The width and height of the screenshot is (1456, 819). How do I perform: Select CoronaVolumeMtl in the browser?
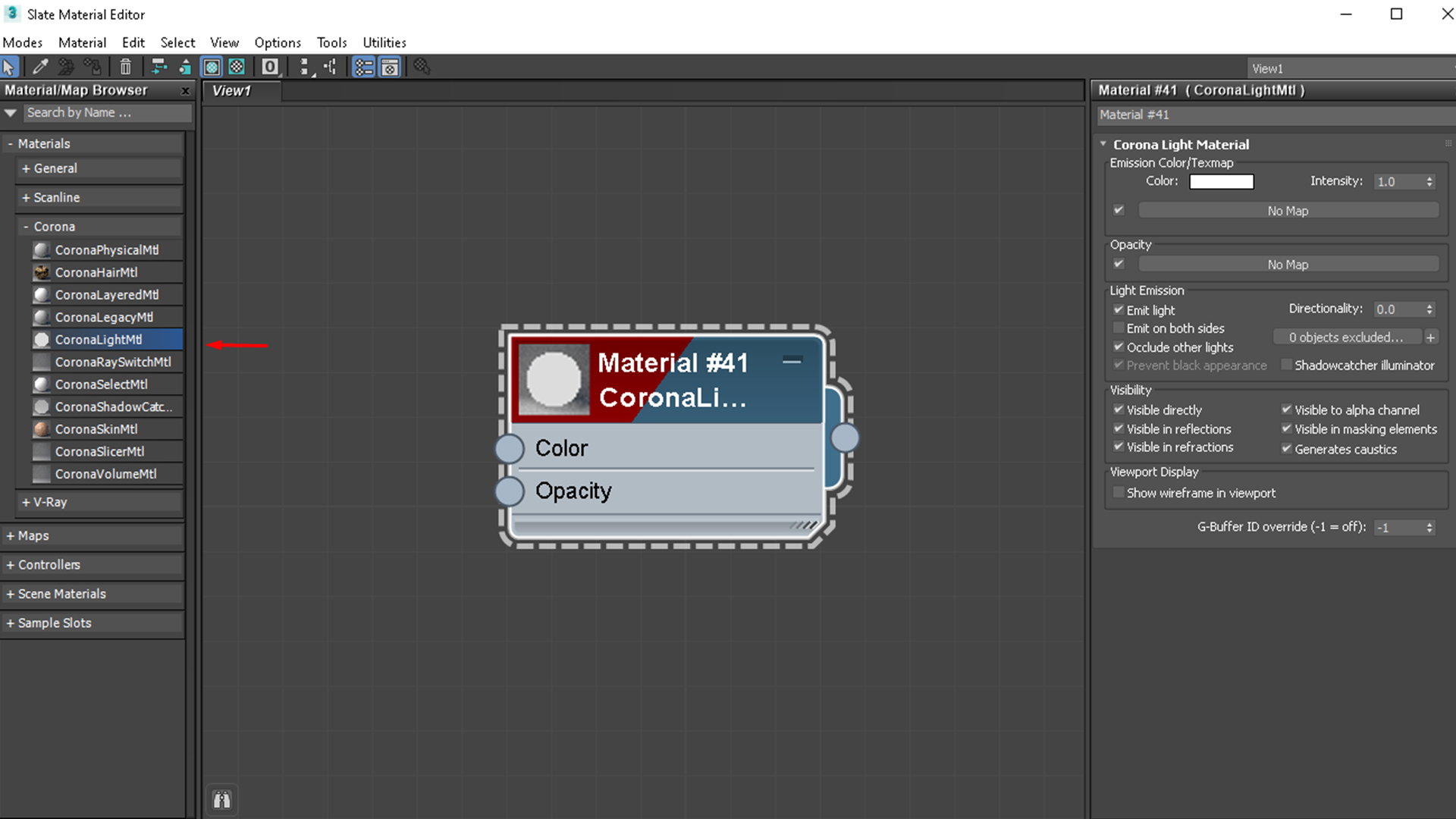[107, 473]
